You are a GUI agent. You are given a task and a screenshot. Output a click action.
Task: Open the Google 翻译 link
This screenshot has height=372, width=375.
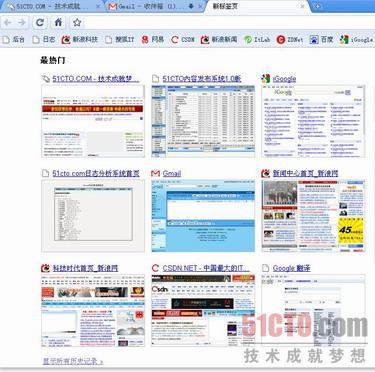coord(291,268)
